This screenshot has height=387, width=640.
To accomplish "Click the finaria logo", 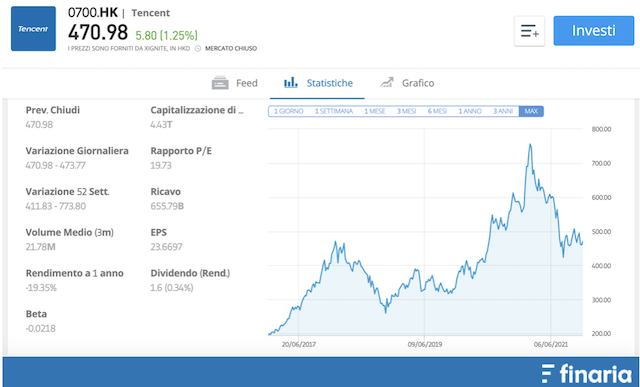I will 587,374.
